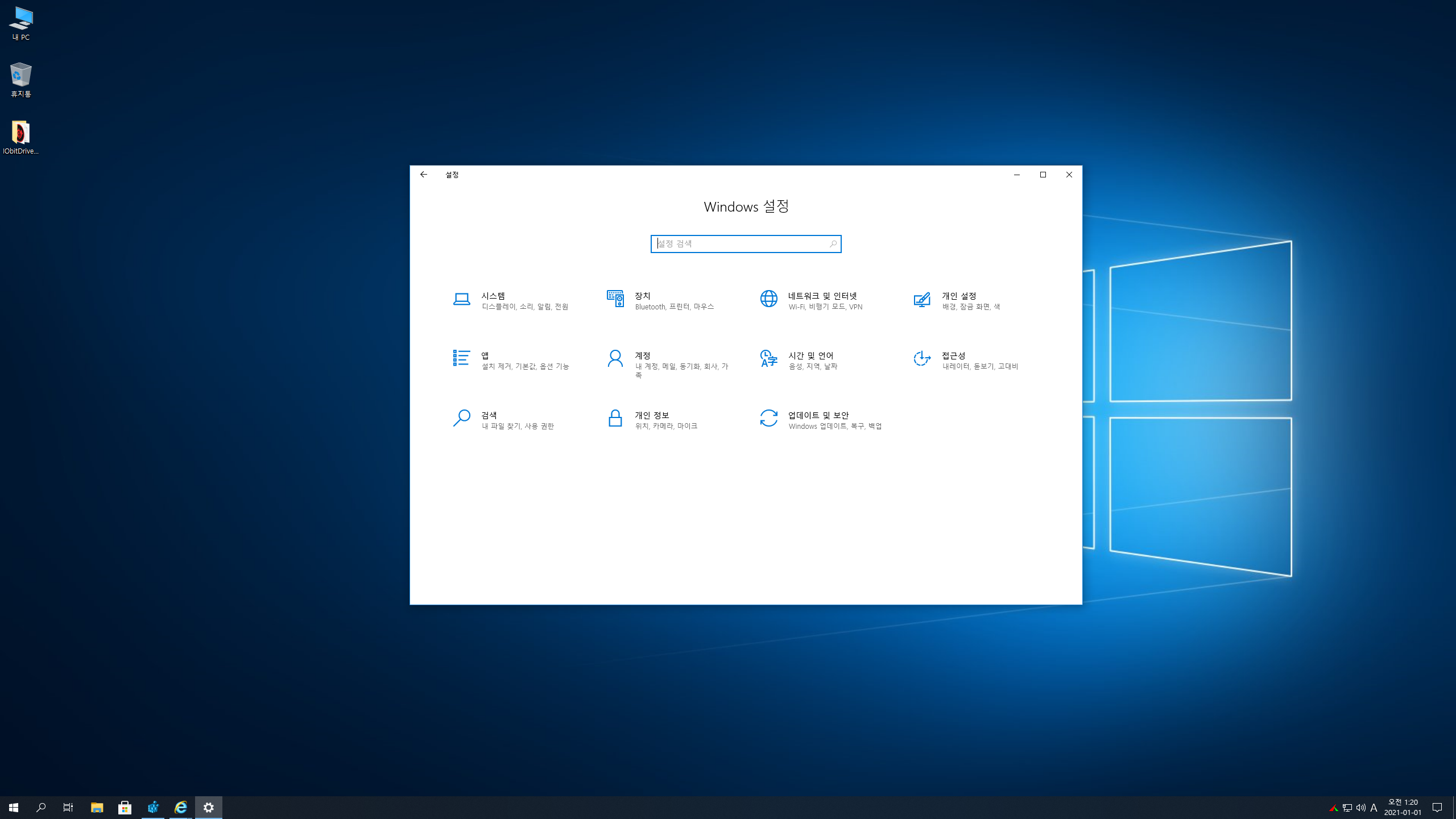Open Time and Language (시간 및 언어) icon
1456x819 pixels.
[768, 358]
